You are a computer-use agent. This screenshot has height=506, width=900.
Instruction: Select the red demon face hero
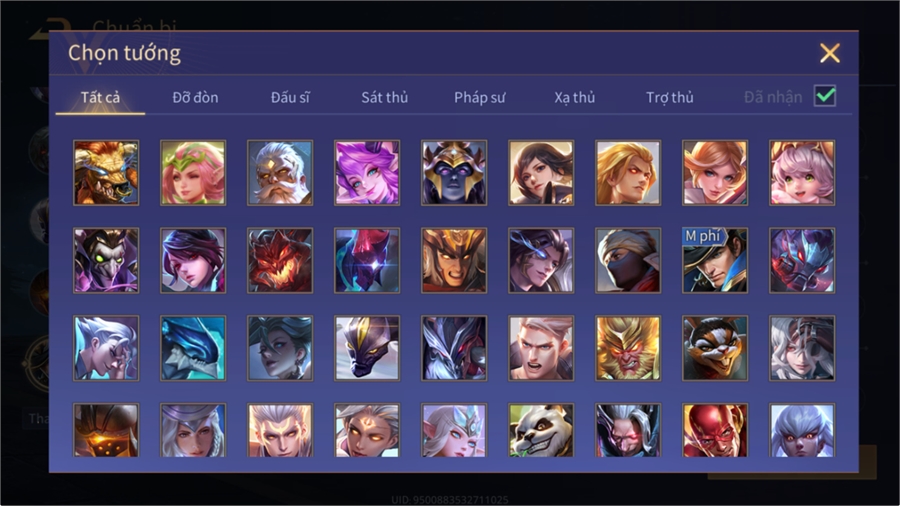[x=280, y=260]
